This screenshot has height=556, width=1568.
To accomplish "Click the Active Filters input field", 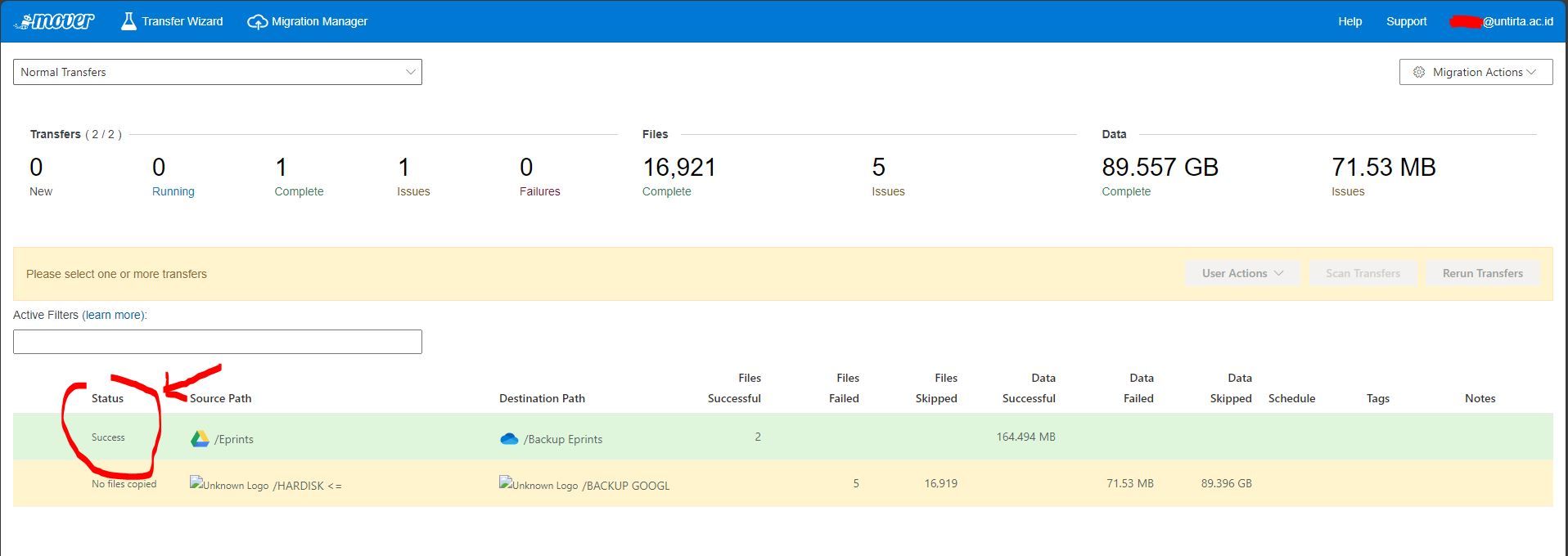I will 218,342.
